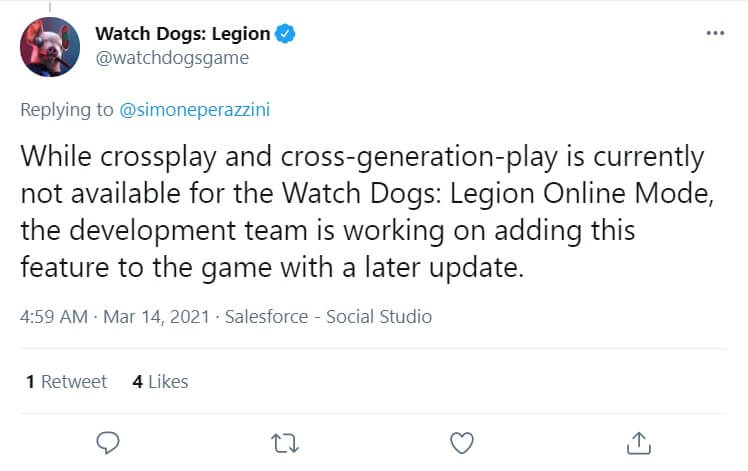Open the share tweet icon

click(x=638, y=442)
